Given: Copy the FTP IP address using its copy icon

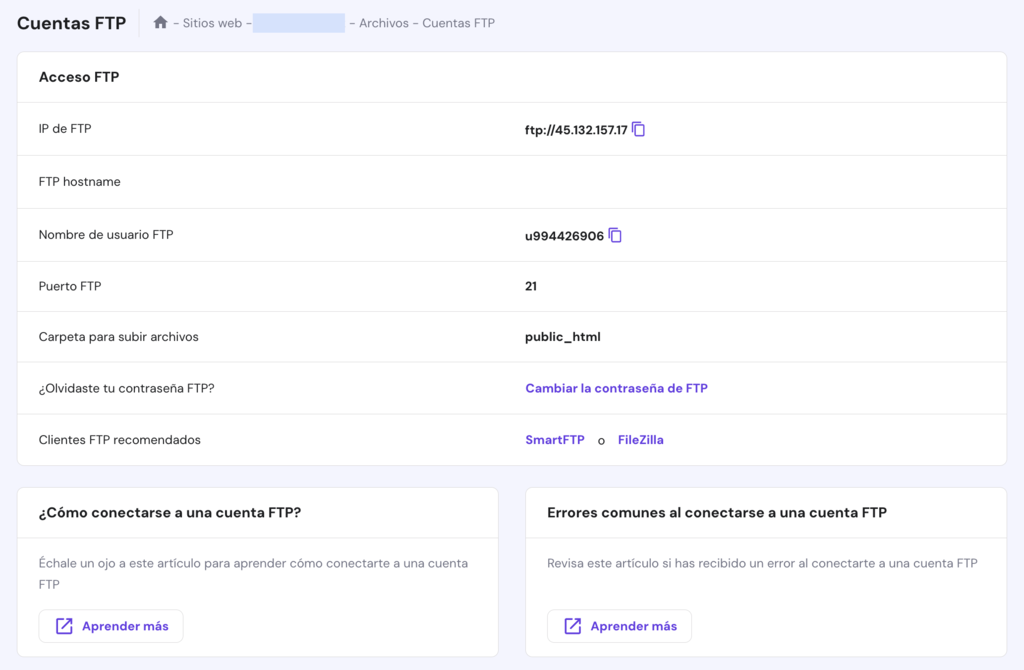Looking at the screenshot, I should pyautogui.click(x=638, y=128).
